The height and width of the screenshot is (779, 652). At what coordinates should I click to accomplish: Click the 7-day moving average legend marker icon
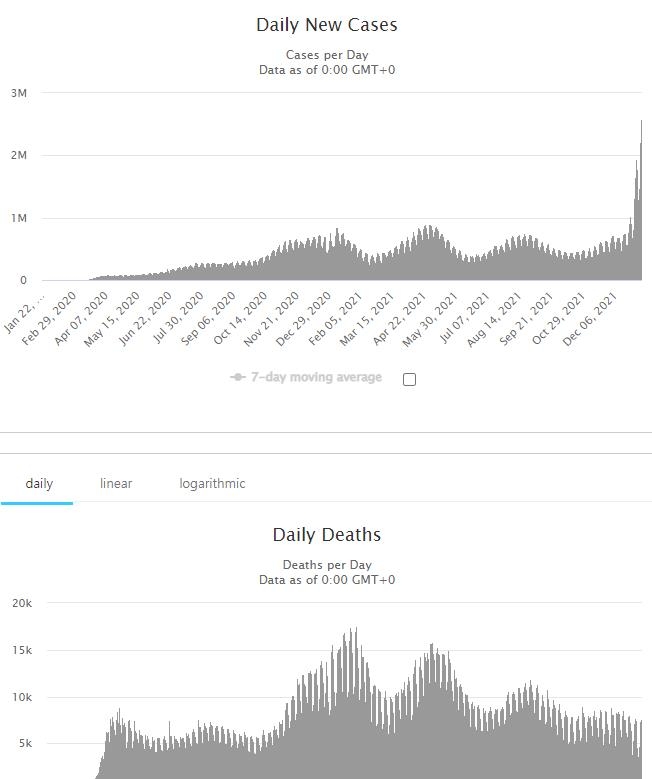(x=238, y=377)
